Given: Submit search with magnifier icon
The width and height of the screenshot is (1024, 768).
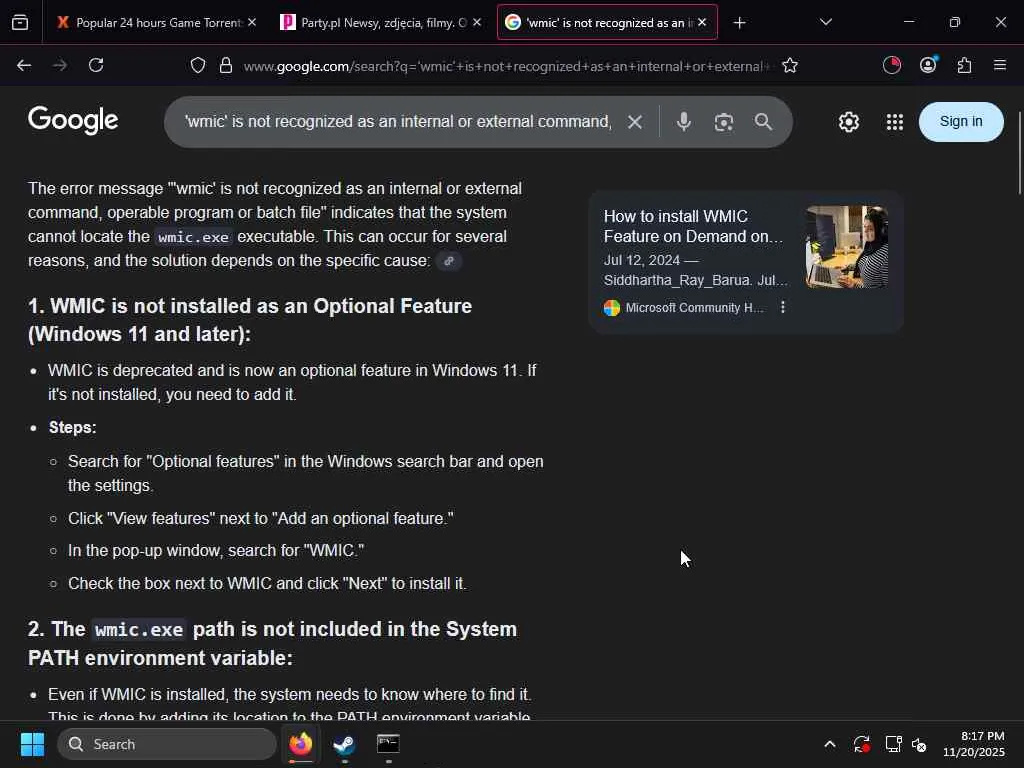Looking at the screenshot, I should pyautogui.click(x=763, y=121).
